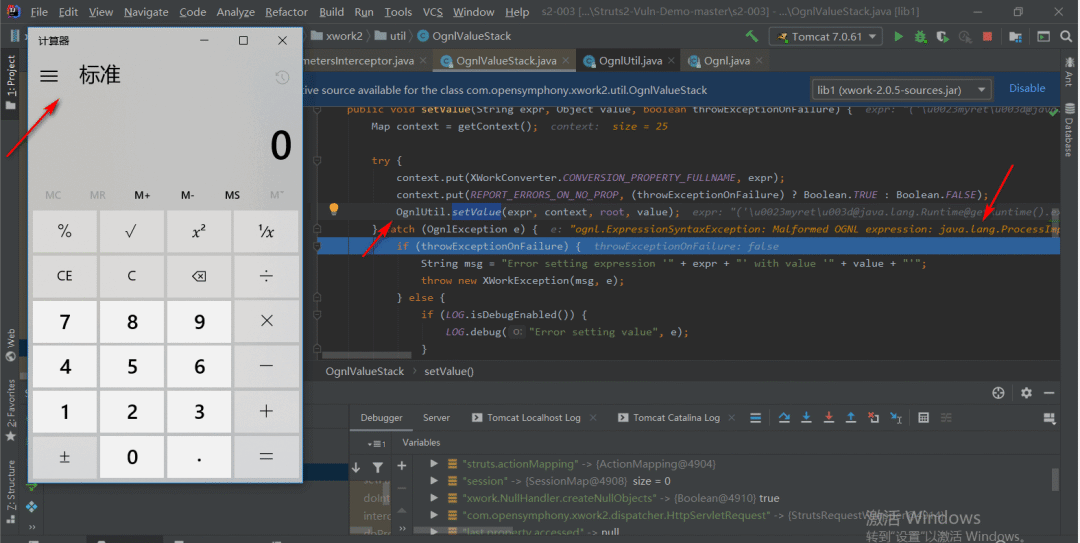The image size is (1080, 543).
Task: Switch to the OgnlUtil.java editor tab
Action: click(630, 61)
